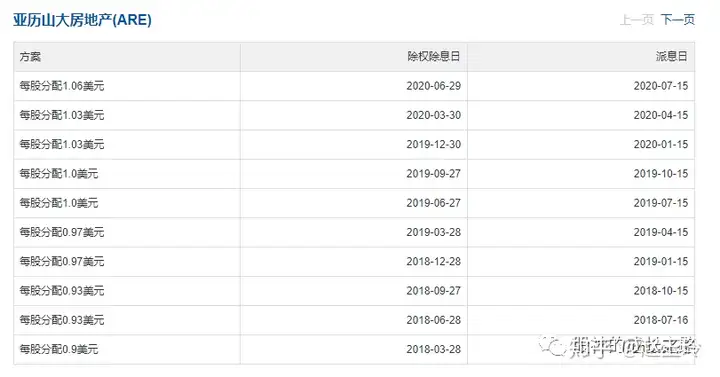Click the ex-dividend date 2019-12-30
Viewport: 720px width, 377px height.
433,145
